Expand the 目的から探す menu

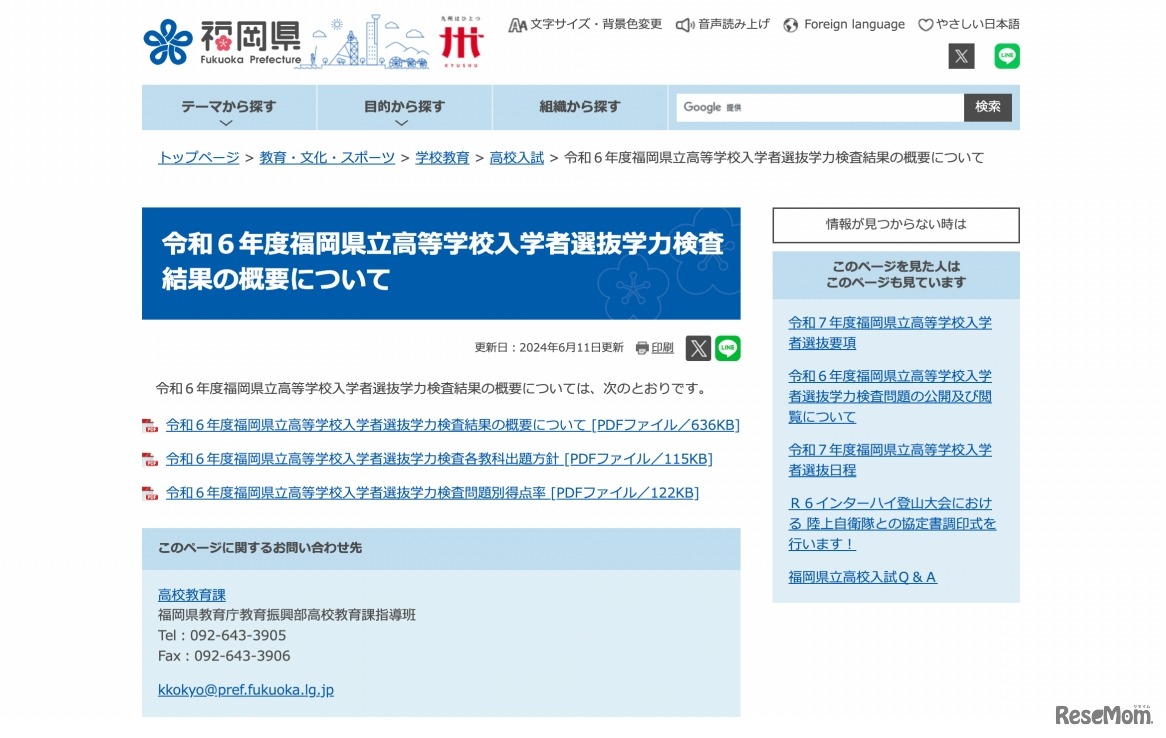pos(404,108)
